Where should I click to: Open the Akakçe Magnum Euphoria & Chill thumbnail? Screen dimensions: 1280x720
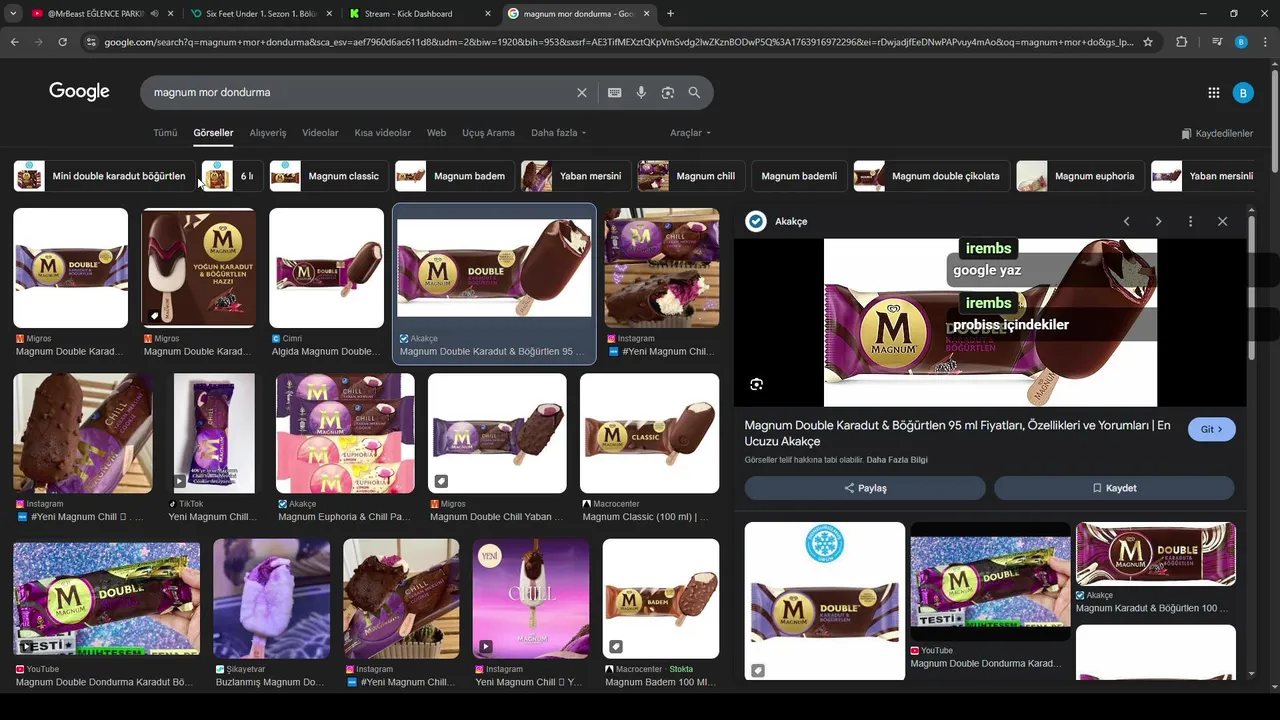[345, 433]
